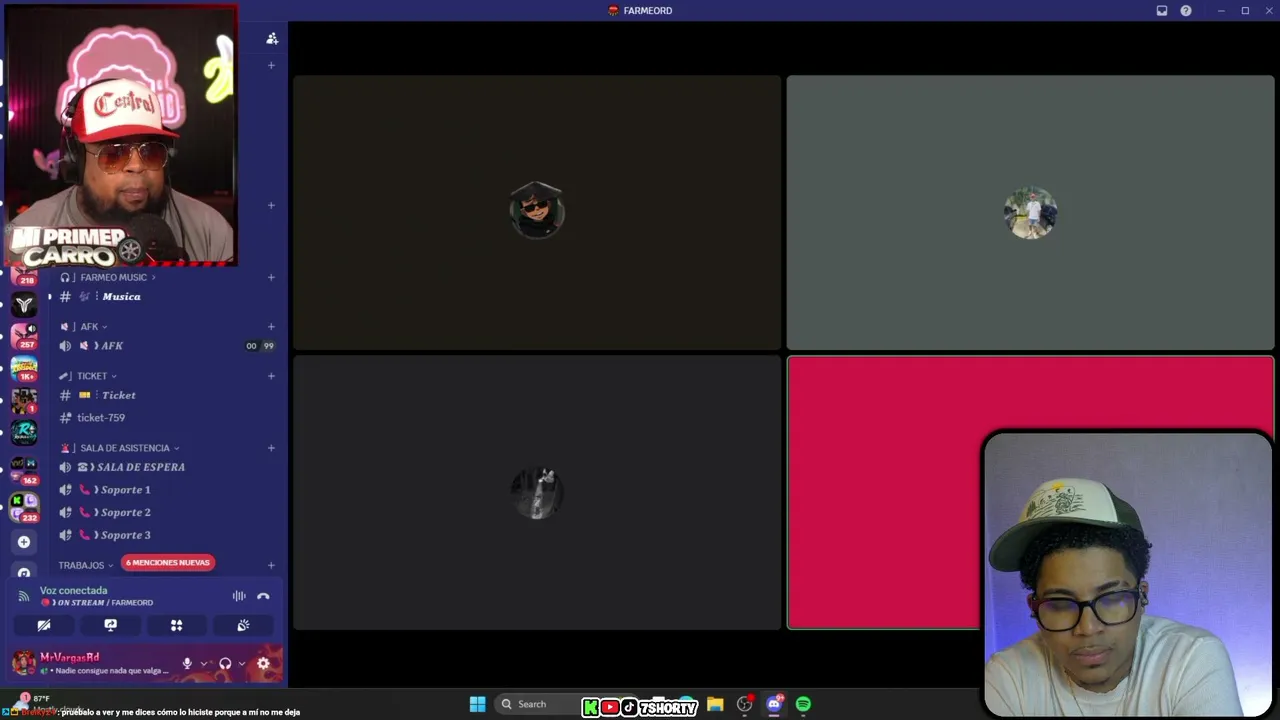Viewport: 1280px width, 720px height.
Task: Create channel in SALA DE ASISTENCIA category
Action: [x=271, y=448]
